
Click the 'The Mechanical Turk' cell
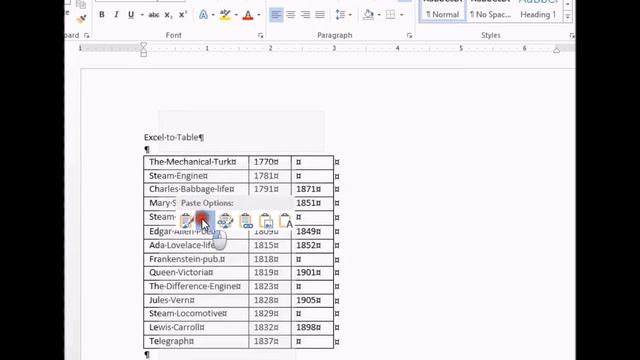click(x=196, y=162)
